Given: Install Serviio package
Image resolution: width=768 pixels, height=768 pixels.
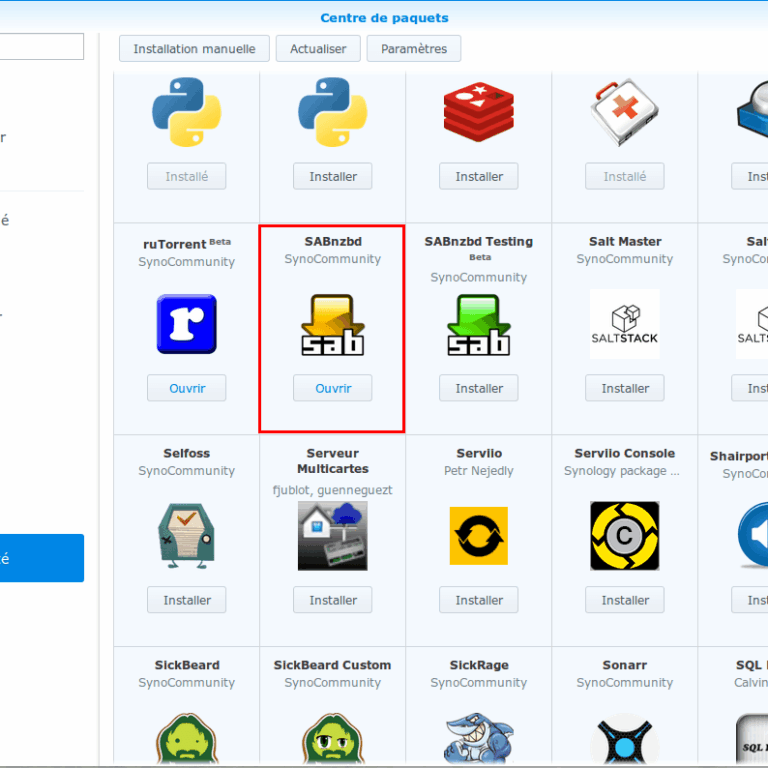Looking at the screenshot, I should 479,600.
